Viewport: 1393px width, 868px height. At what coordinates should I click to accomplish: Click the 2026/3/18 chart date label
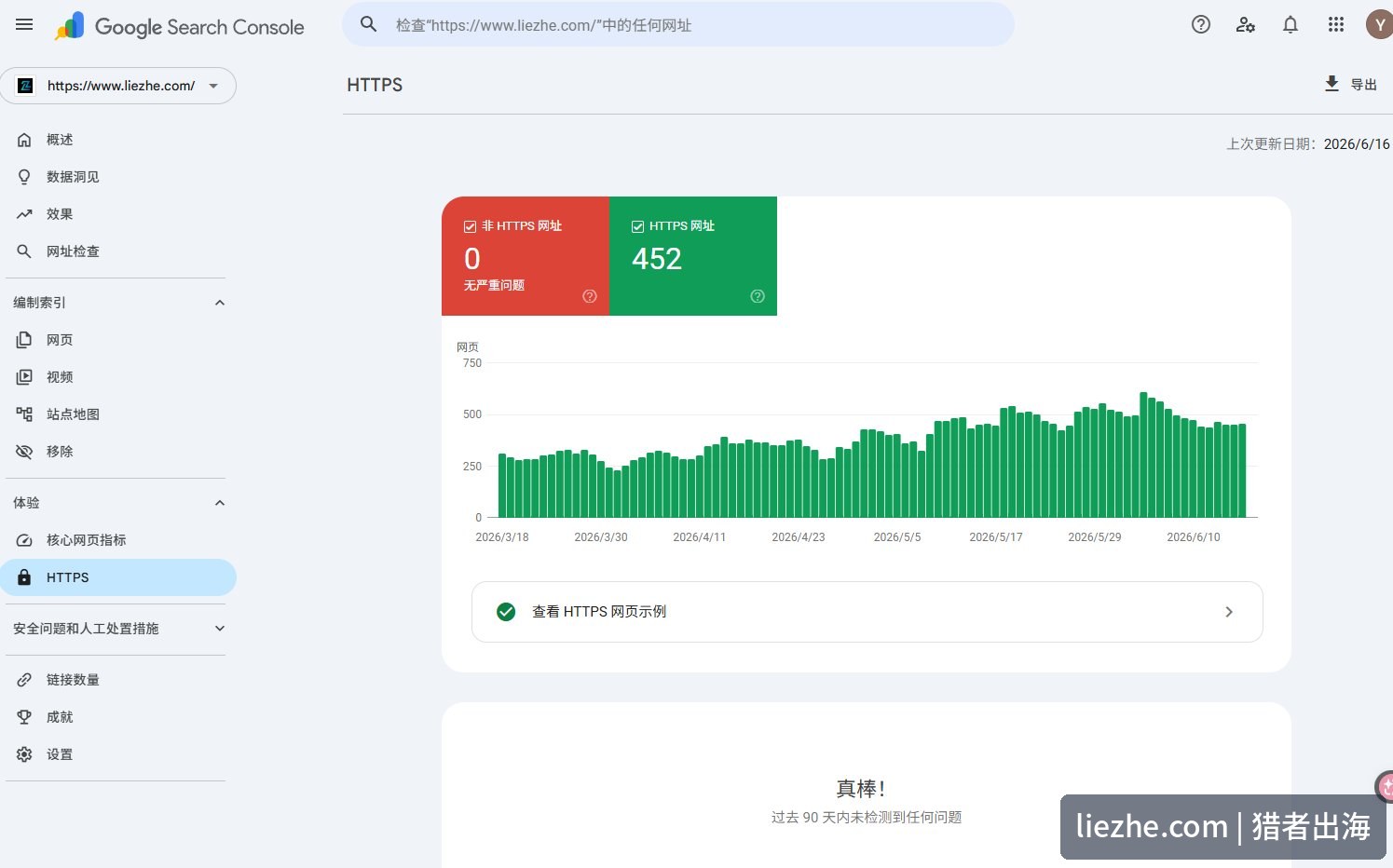pyautogui.click(x=502, y=537)
